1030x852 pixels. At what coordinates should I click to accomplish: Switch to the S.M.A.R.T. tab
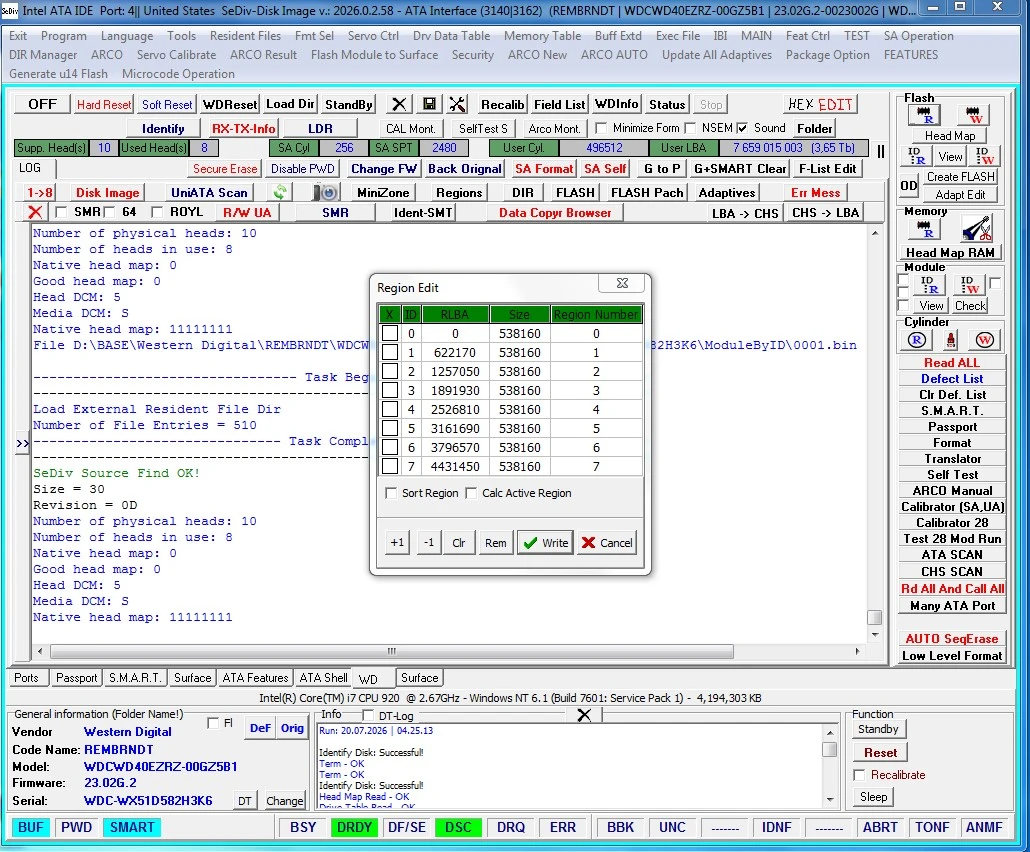tap(135, 678)
